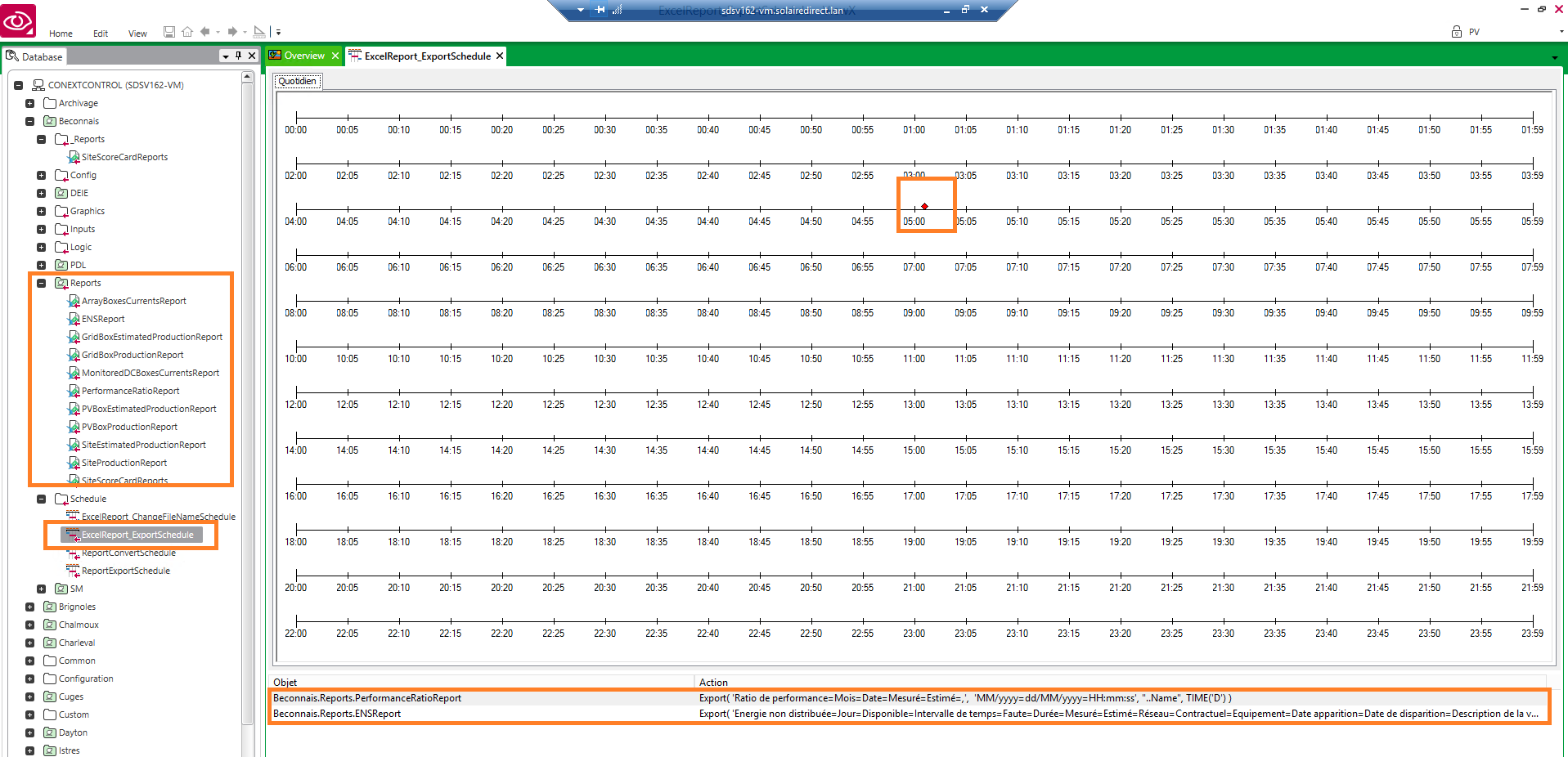Click the back navigation arrow
1568x757 pixels.
tap(205, 32)
